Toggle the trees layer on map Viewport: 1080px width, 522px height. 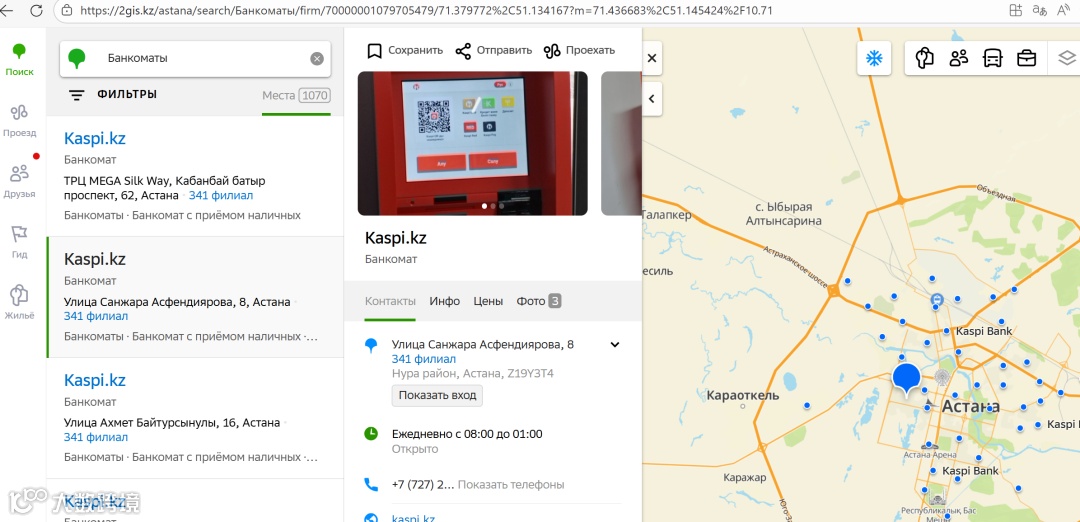924,59
